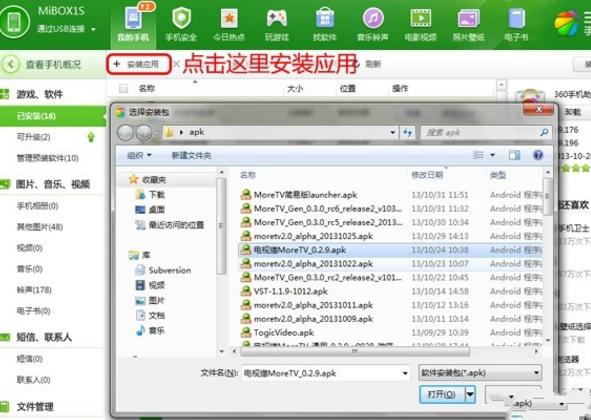Open 联系人(0) in sidebar
The width and height of the screenshot is (591, 420).
click(33, 380)
